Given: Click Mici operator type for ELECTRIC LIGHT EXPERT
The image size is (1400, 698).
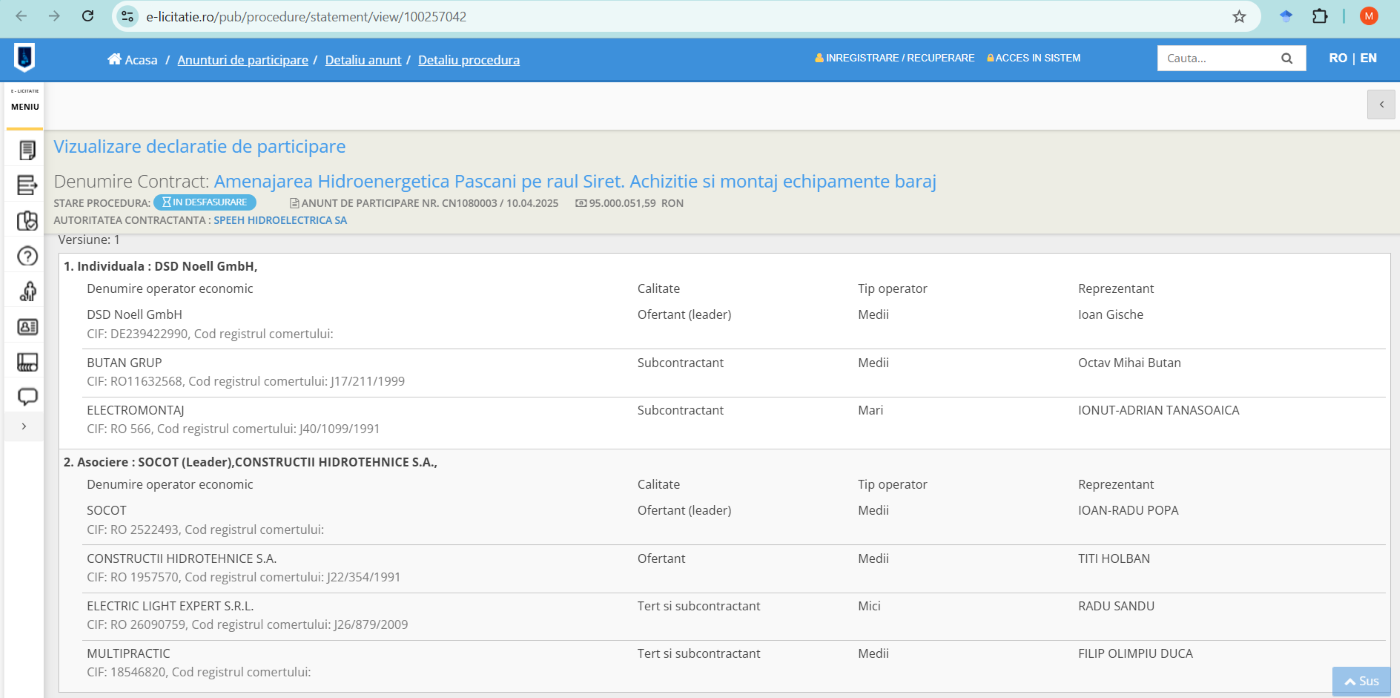Looking at the screenshot, I should [x=870, y=606].
